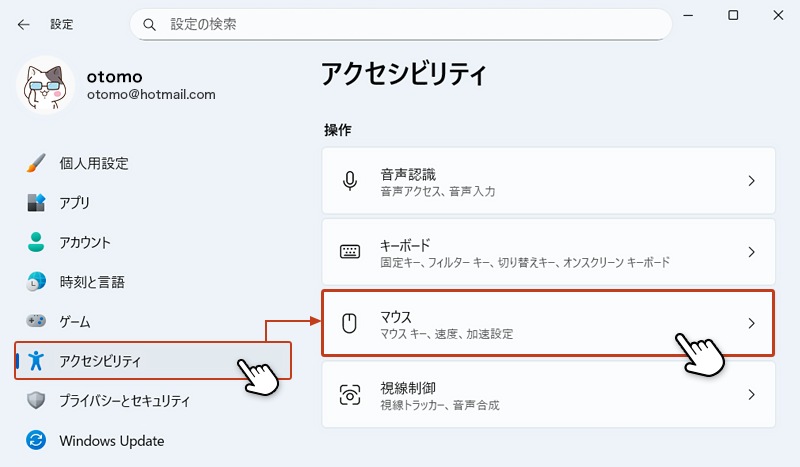Click the keyboard icon in キーボード row

tap(350, 252)
